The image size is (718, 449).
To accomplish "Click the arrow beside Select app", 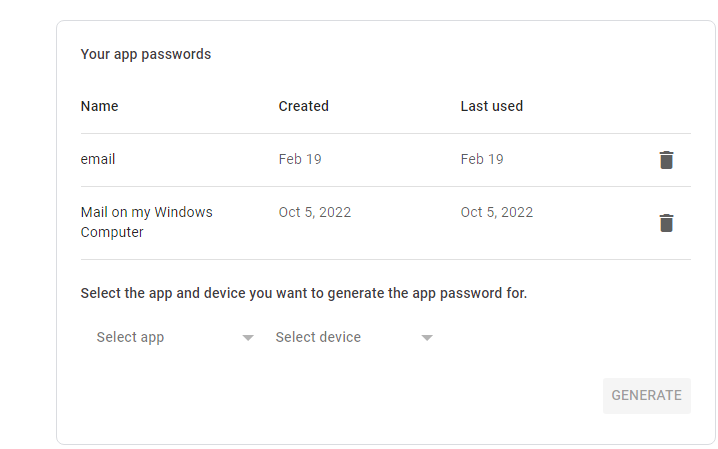I will pos(248,338).
